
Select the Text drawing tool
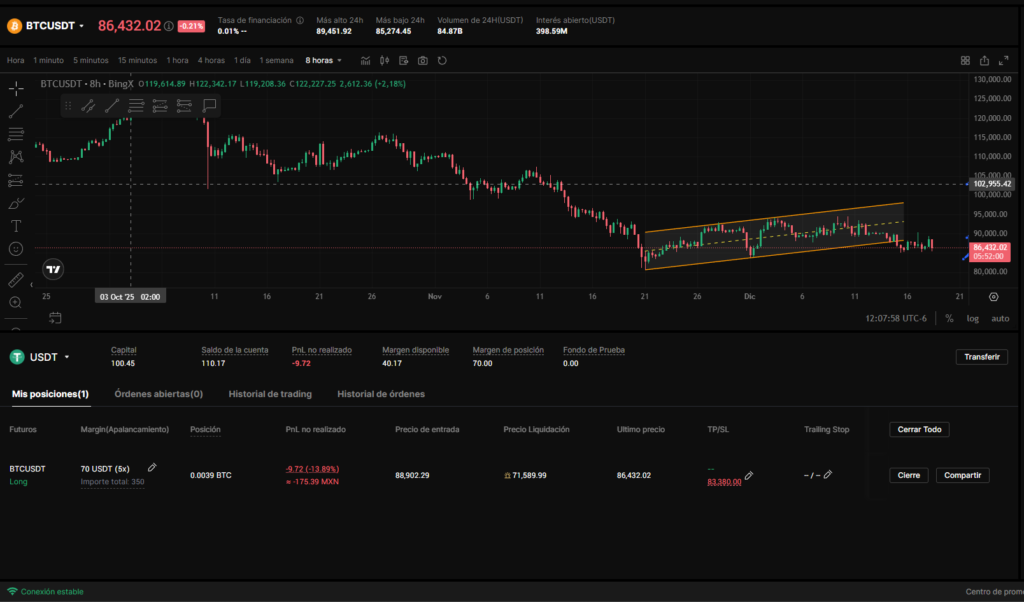coord(16,226)
